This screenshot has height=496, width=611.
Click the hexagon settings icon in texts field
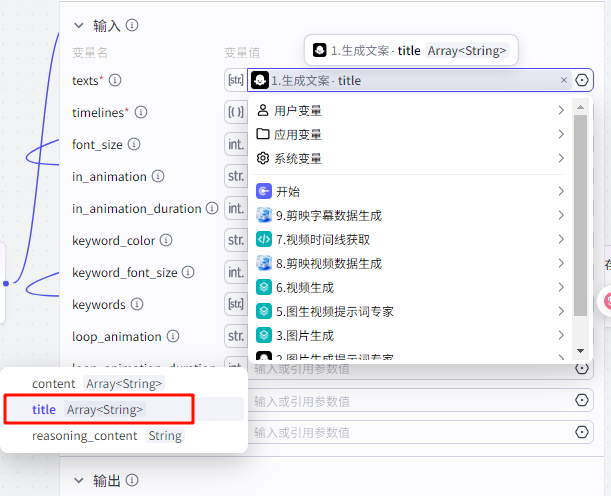point(583,80)
